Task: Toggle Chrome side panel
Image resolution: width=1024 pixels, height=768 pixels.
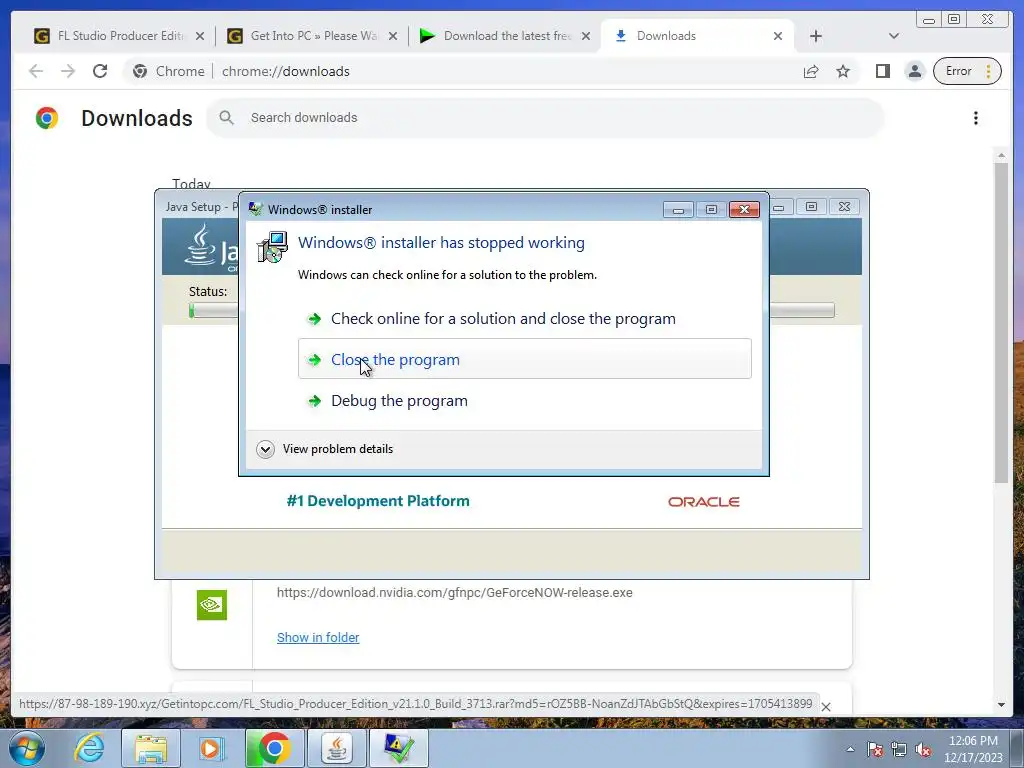Action: [x=883, y=71]
